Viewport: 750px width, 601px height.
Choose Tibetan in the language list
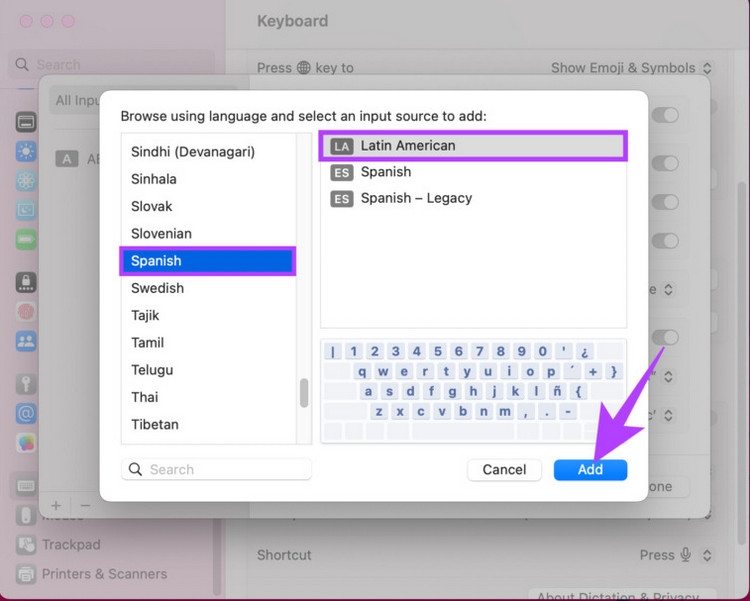pyautogui.click(x=209, y=425)
